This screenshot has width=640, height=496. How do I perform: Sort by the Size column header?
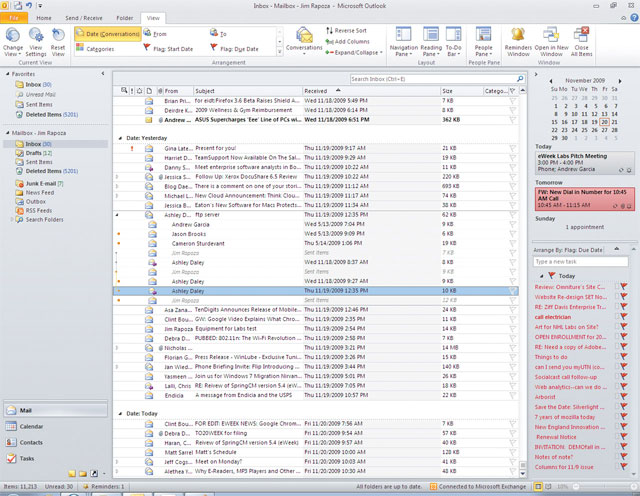(x=462, y=91)
